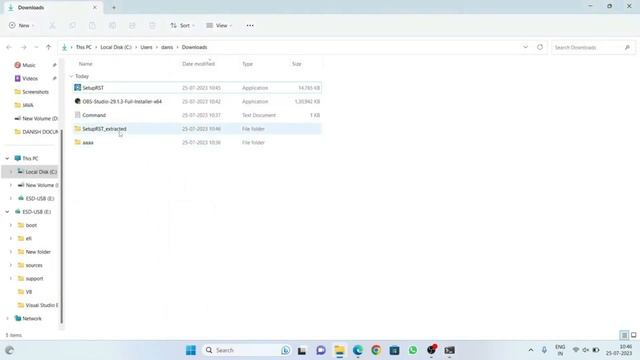Expand the Local Disk (C:) tree node
640x360 pixels.
coord(11,172)
